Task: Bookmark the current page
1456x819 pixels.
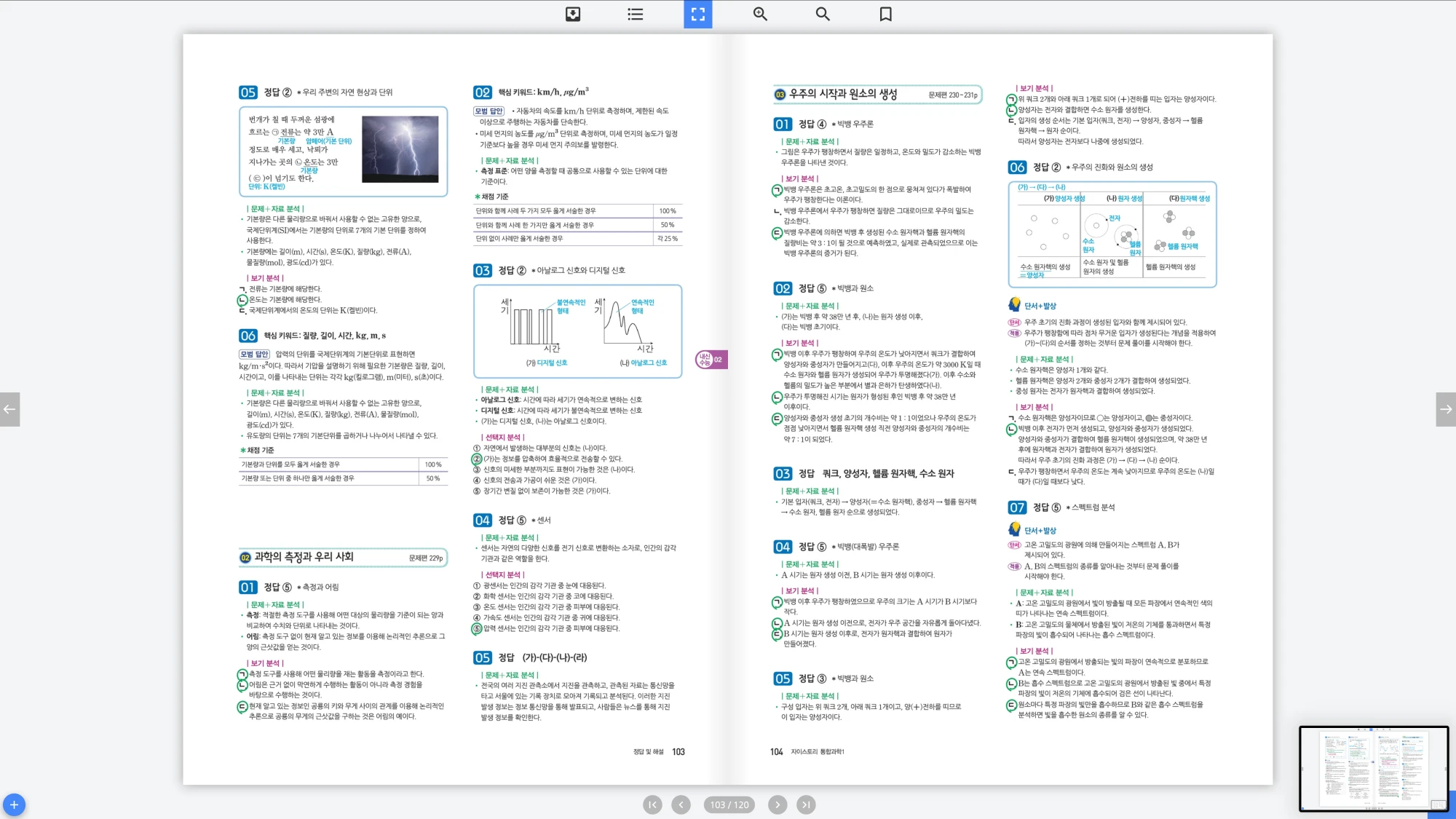Action: 885,14
